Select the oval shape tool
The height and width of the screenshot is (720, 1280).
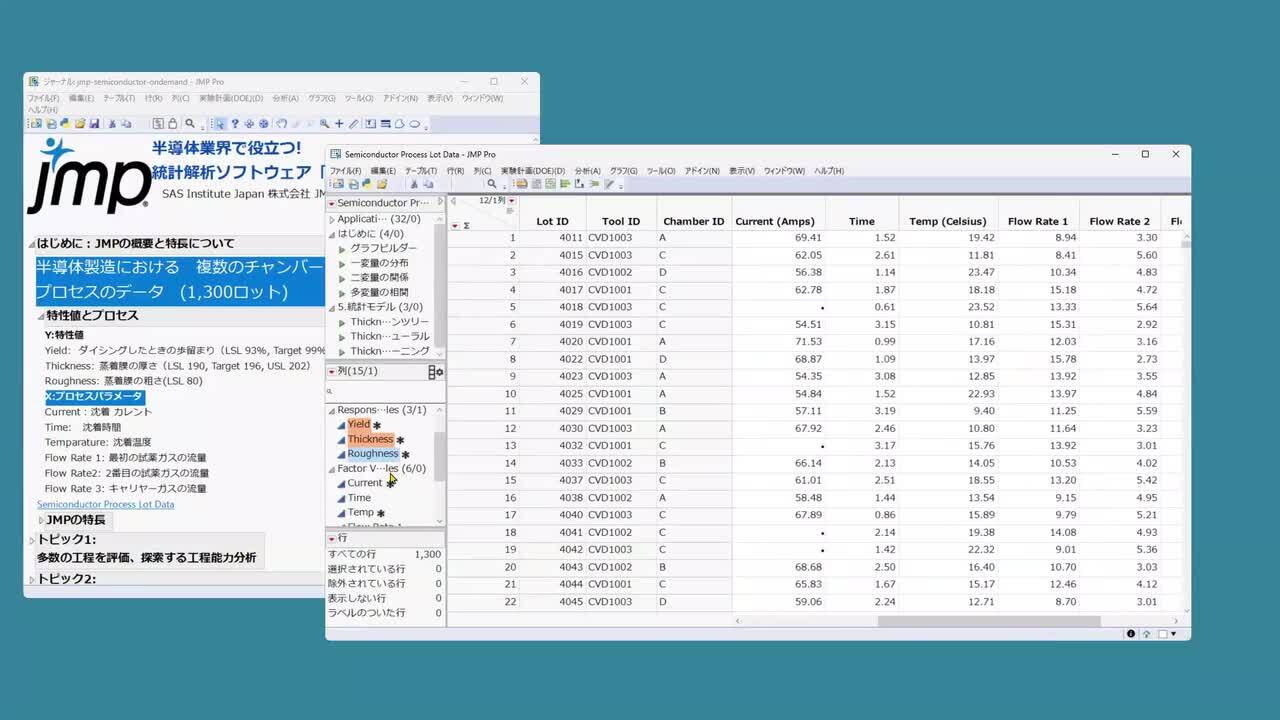coord(415,124)
